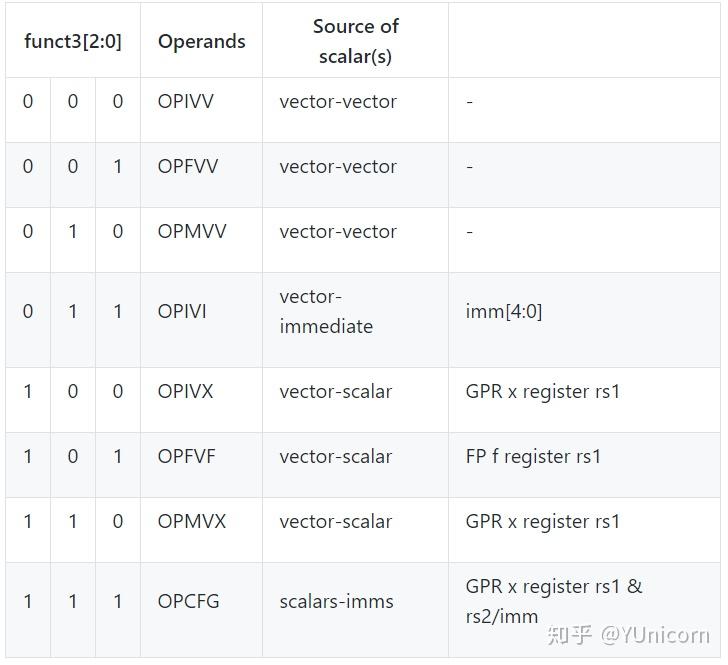The height and width of the screenshot is (665, 728).
Task: Select the OPMVV operand cell
Action: pos(191,232)
